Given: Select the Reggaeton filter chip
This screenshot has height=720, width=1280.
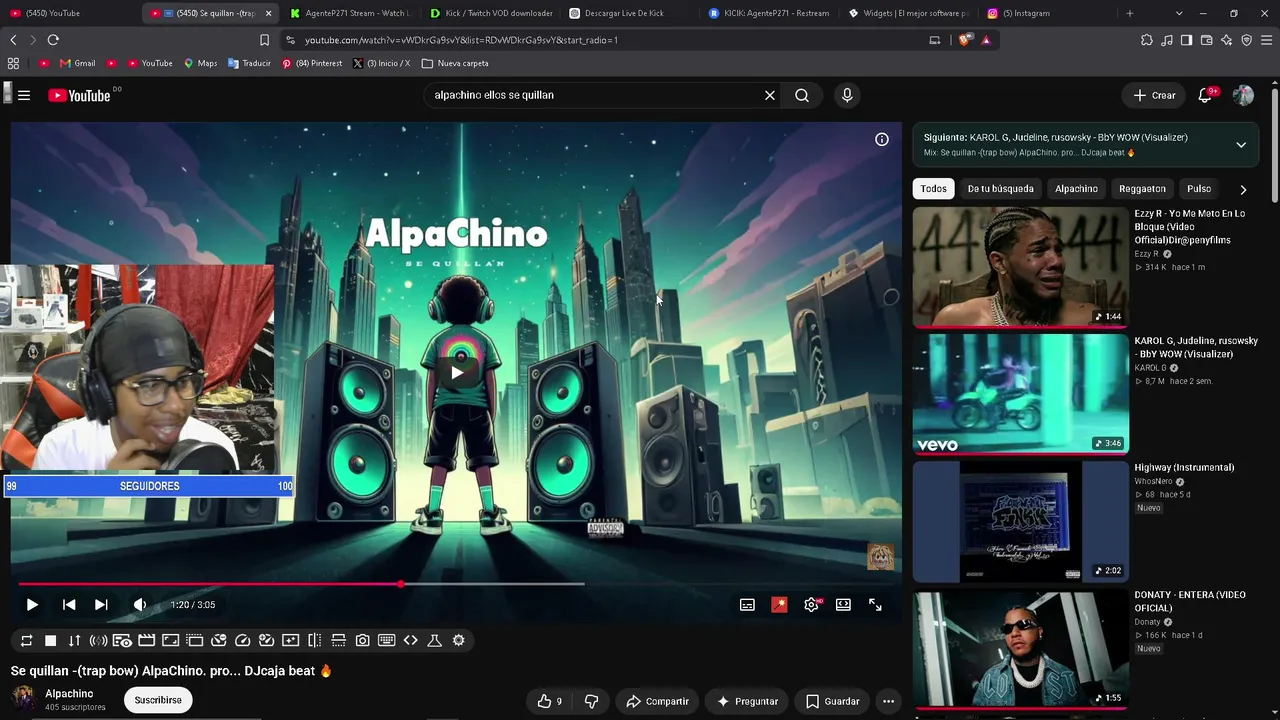Looking at the screenshot, I should 1142,189.
